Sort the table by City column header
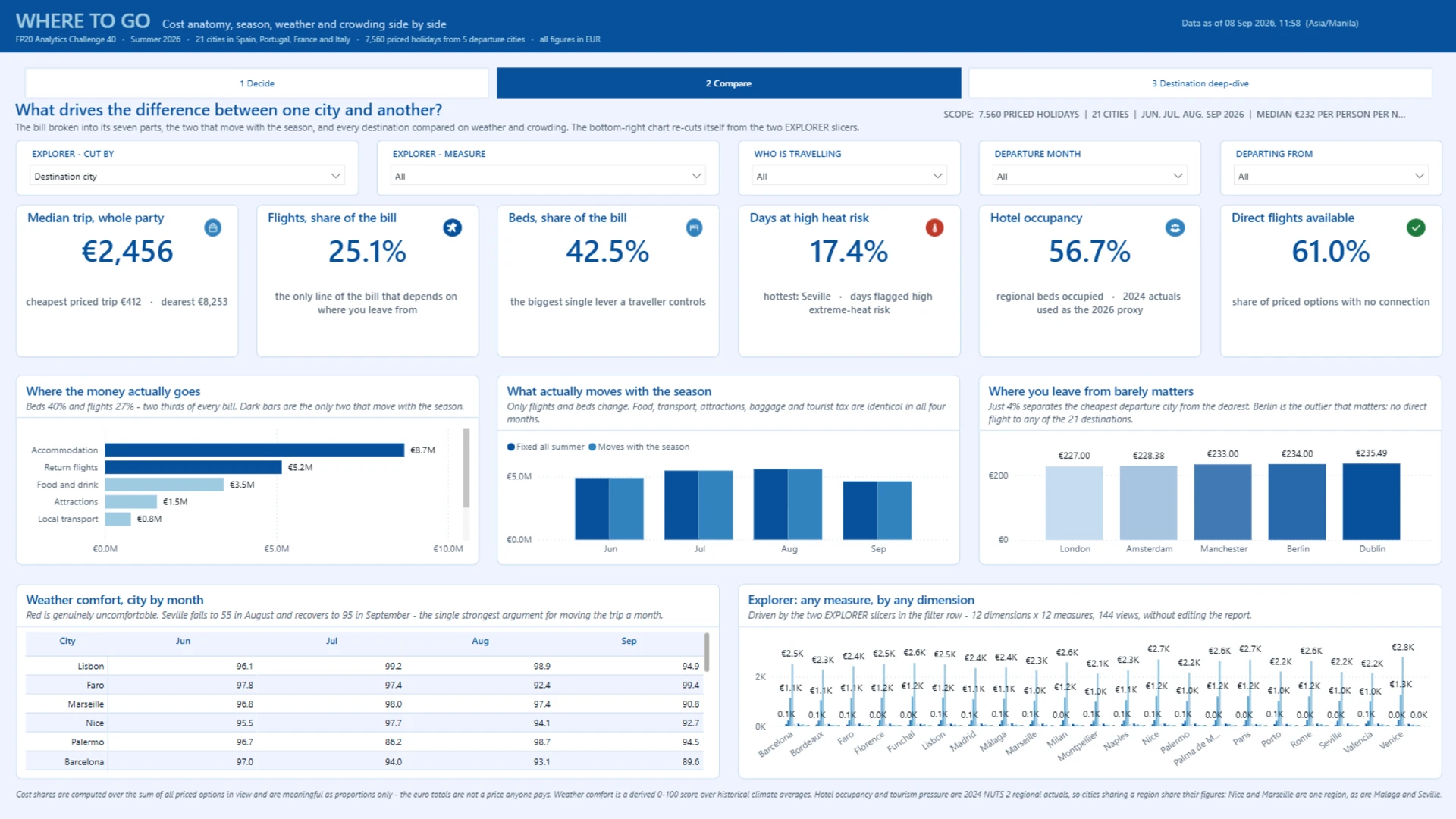Image resolution: width=1456 pixels, height=819 pixels. point(67,641)
